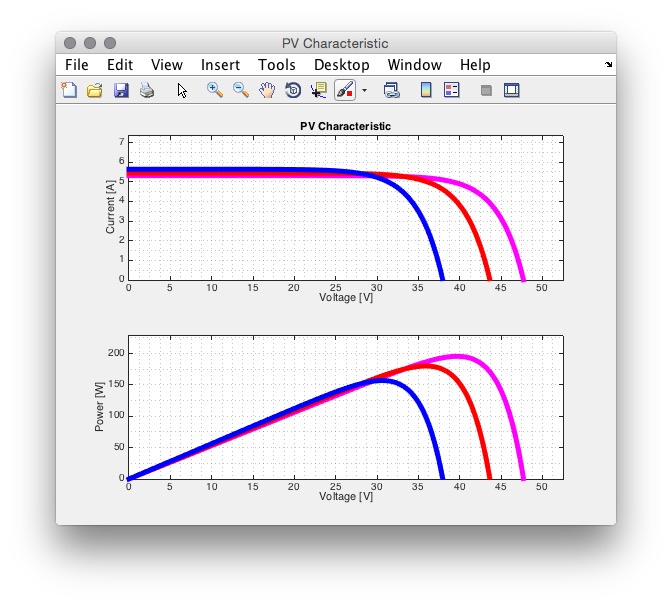Click the 7 tick label on current axis
The image size is (672, 605).
coord(122,141)
